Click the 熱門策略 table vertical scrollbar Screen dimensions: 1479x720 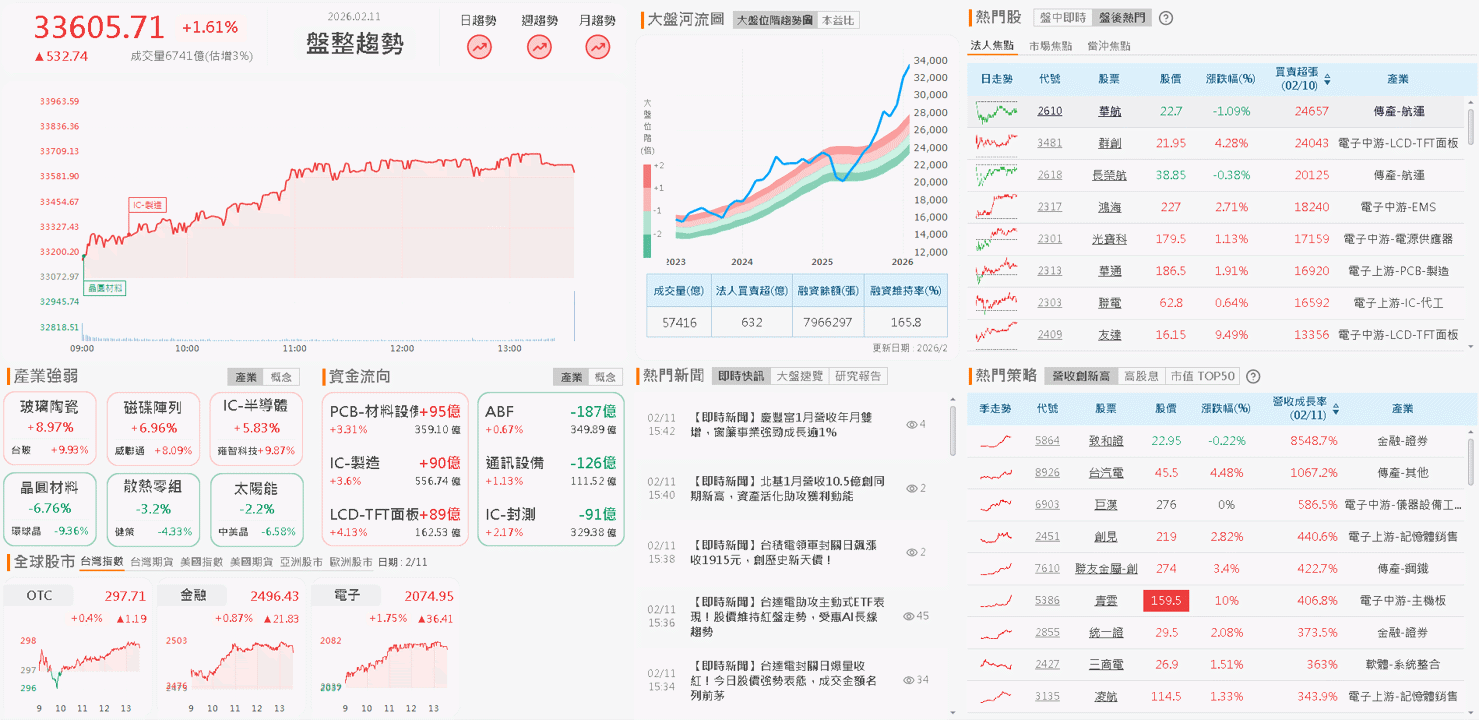[x=1471, y=462]
